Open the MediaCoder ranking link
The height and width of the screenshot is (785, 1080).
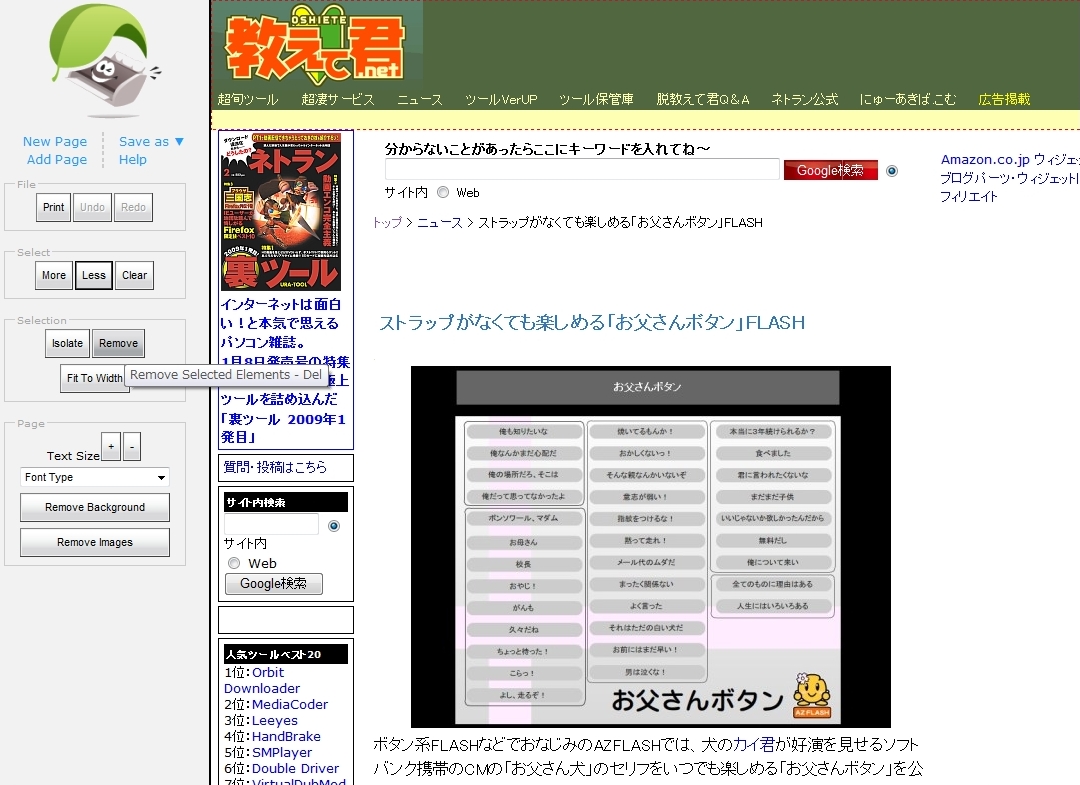coord(290,704)
